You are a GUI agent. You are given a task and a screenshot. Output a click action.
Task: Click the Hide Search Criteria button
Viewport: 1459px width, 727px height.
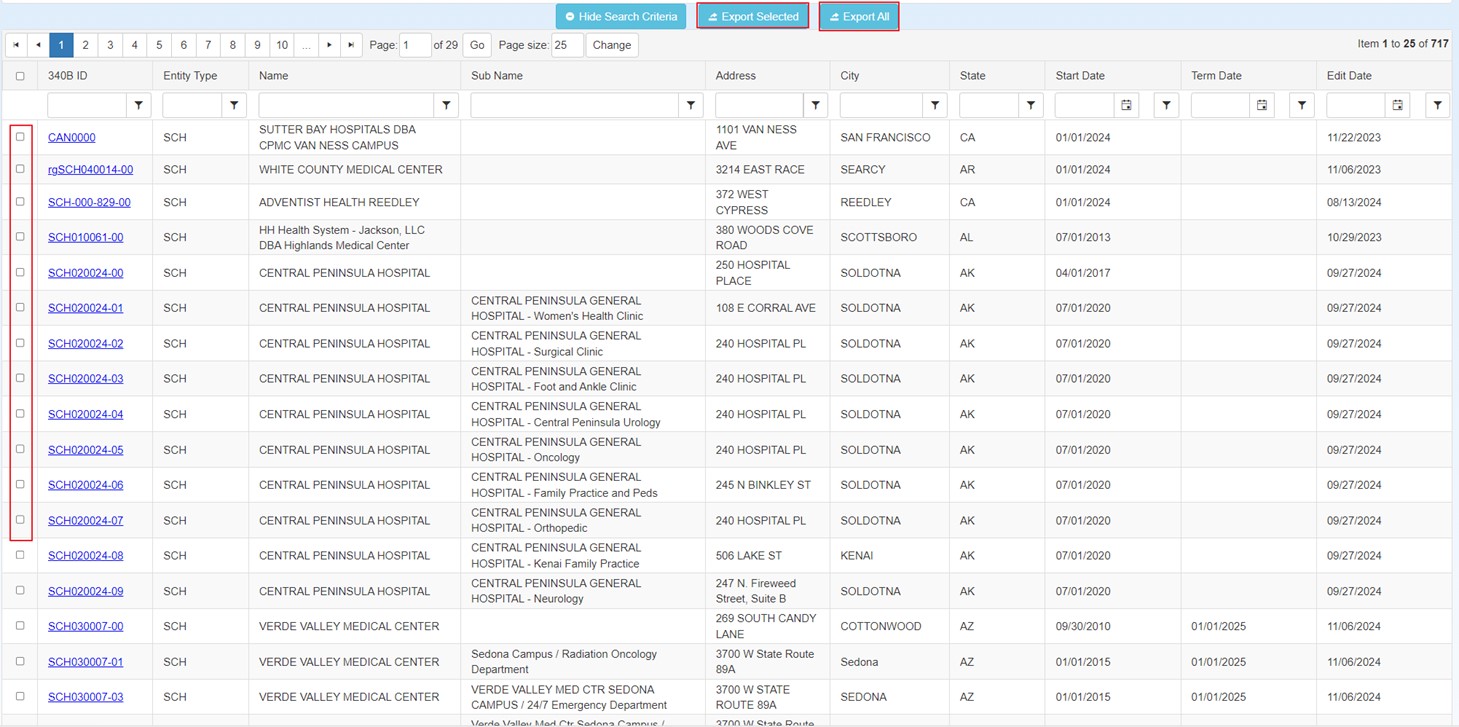621,16
